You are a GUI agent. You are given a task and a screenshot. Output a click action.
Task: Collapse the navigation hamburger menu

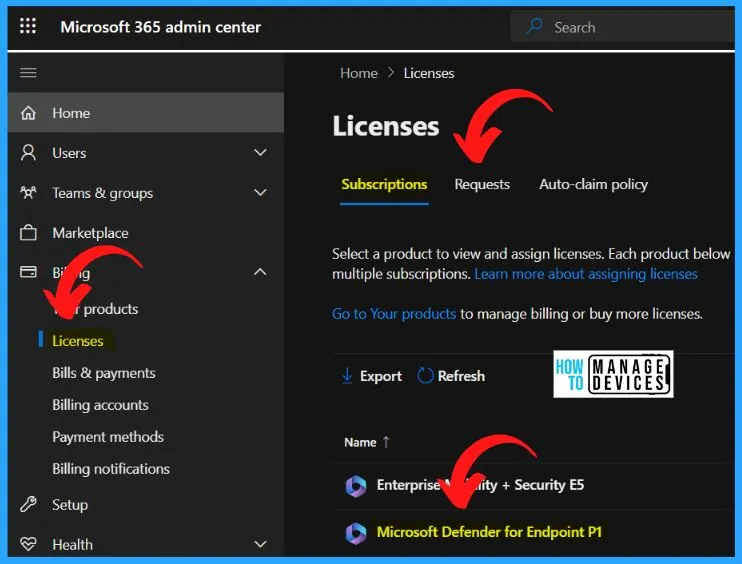point(28,73)
